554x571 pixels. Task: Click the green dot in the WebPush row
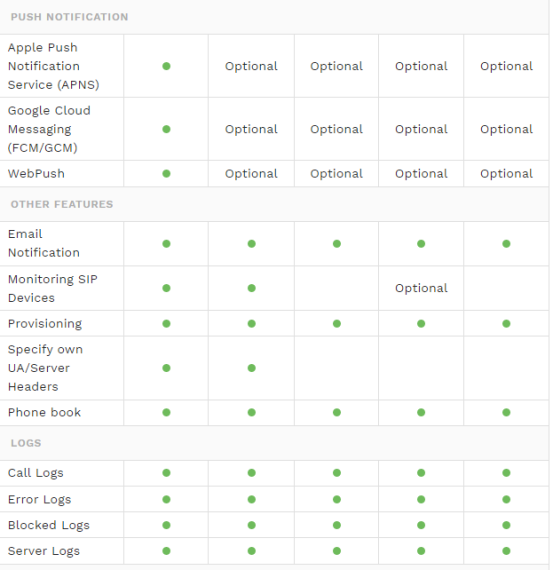166,174
